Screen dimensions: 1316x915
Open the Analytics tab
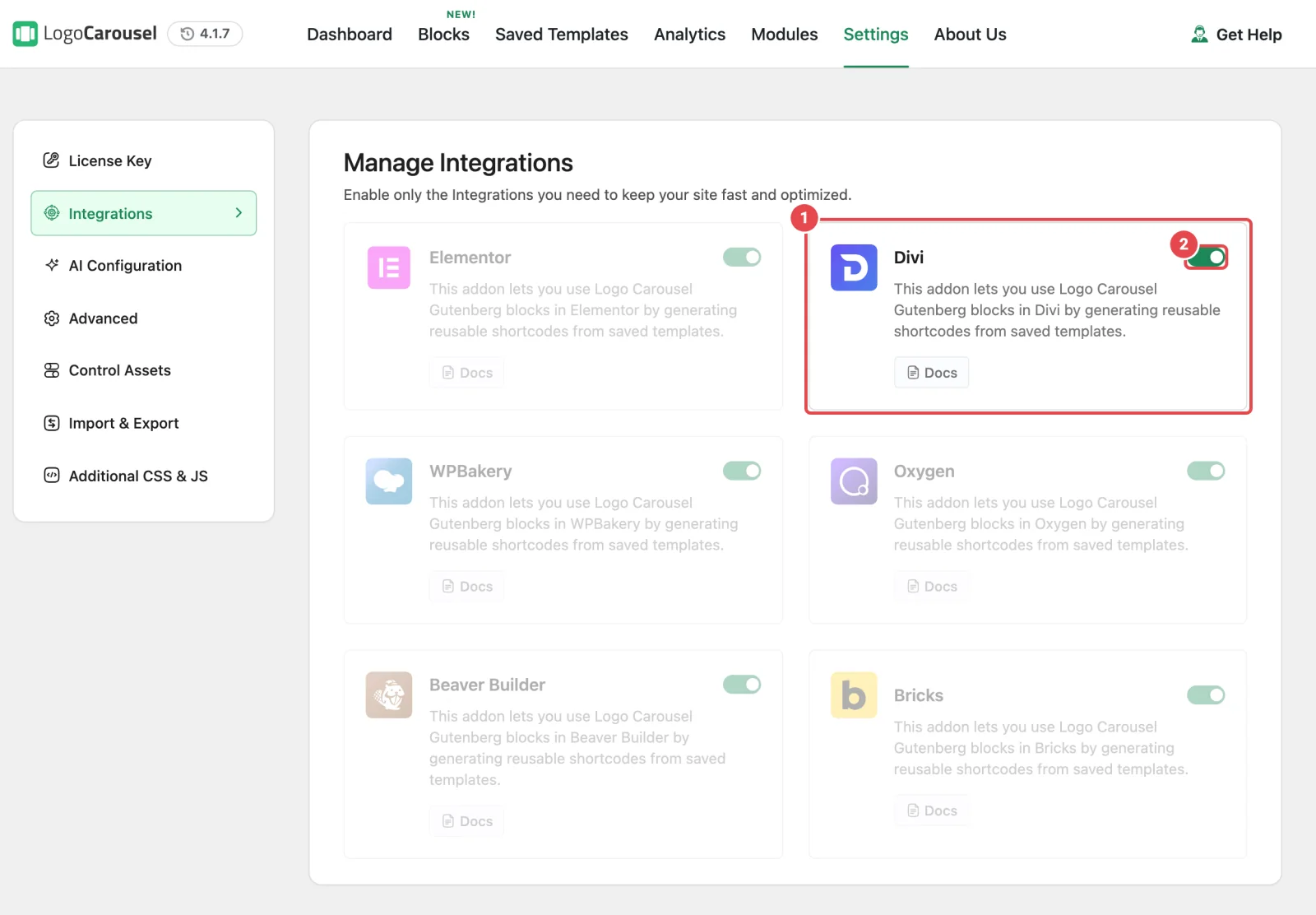click(689, 35)
